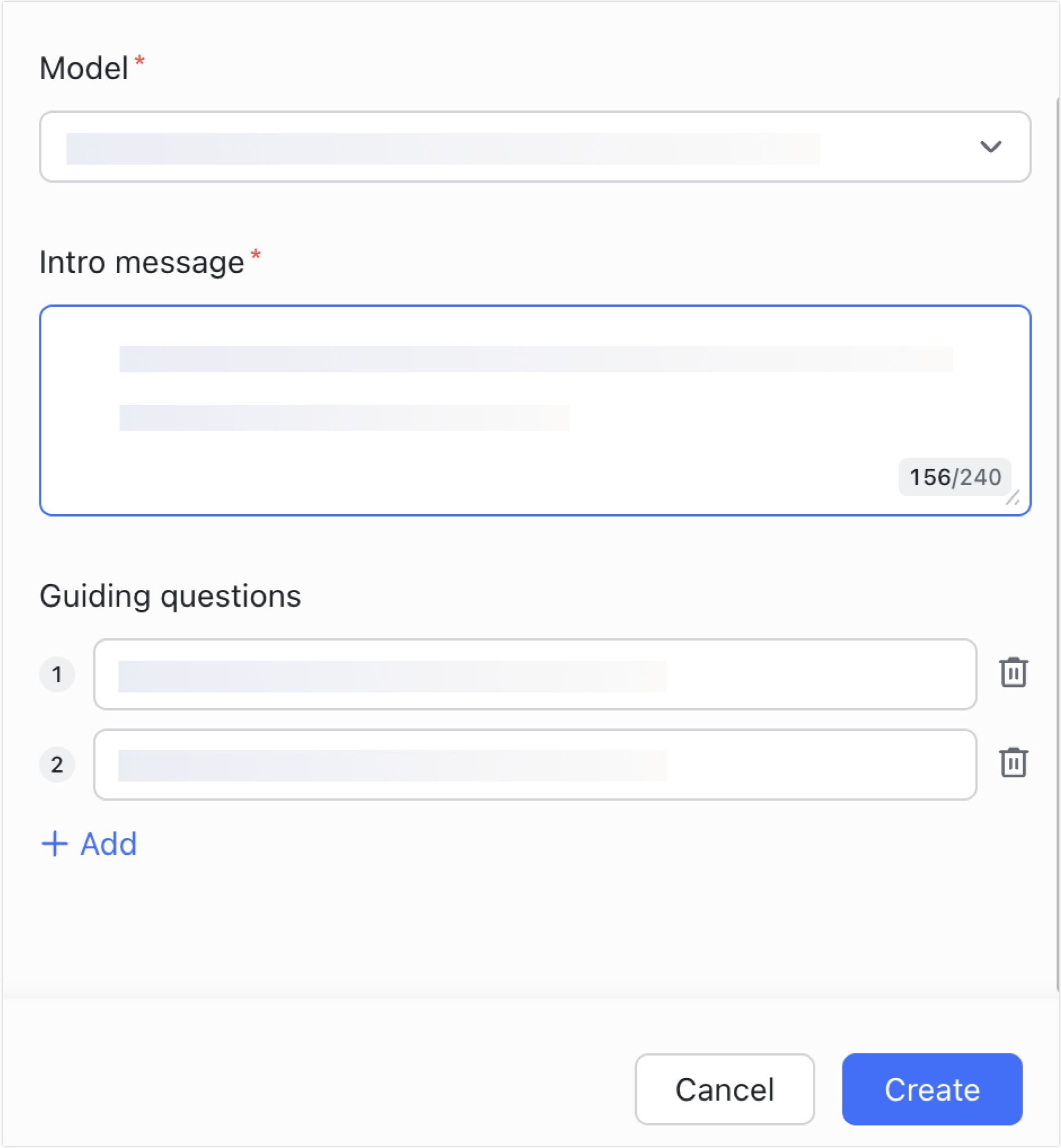This screenshot has width=1061, height=1148.
Task: Select guiding question 2 input field
Action: pyautogui.click(x=534, y=765)
